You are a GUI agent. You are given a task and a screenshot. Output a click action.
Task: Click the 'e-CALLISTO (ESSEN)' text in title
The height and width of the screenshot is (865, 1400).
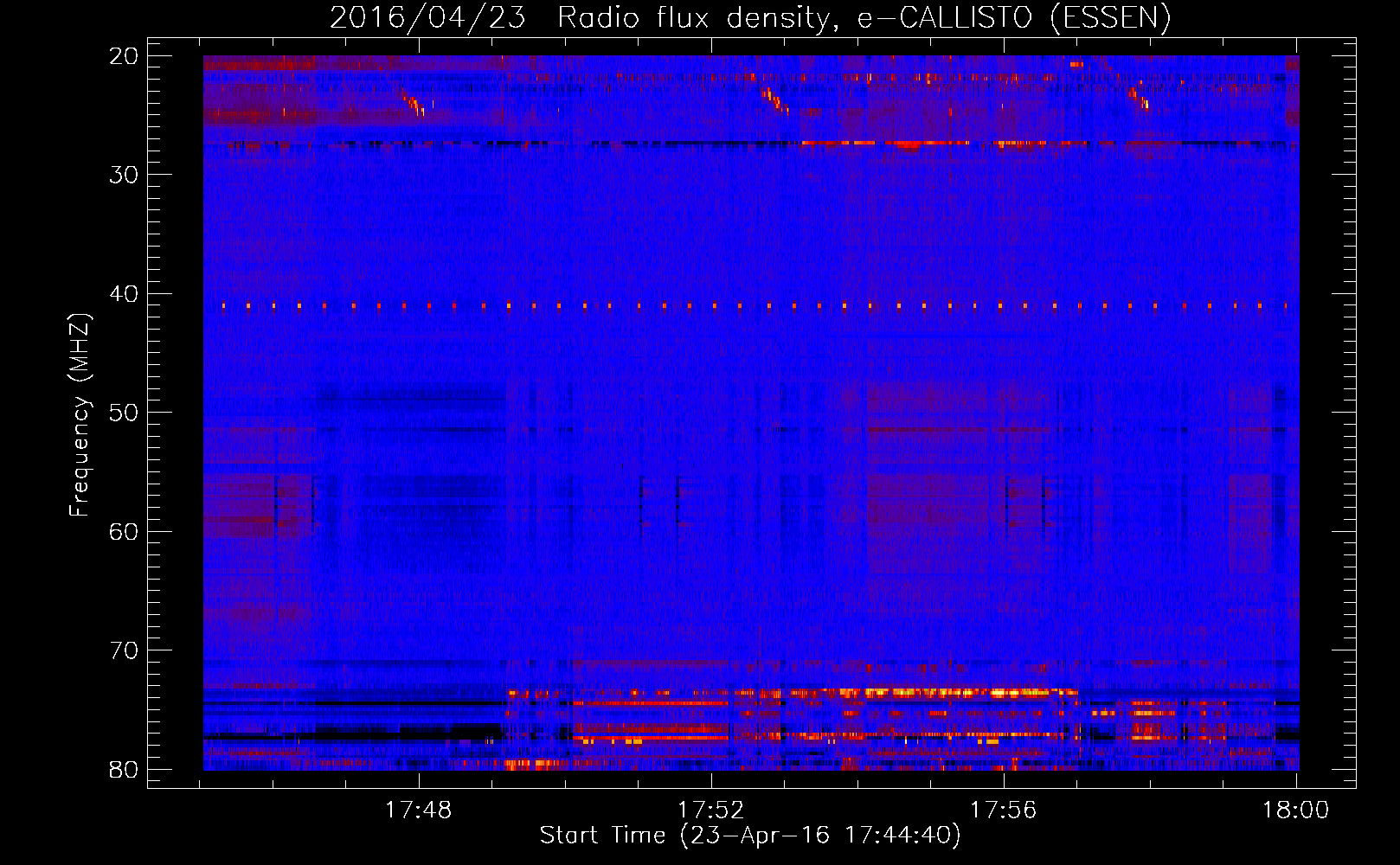click(x=1013, y=18)
